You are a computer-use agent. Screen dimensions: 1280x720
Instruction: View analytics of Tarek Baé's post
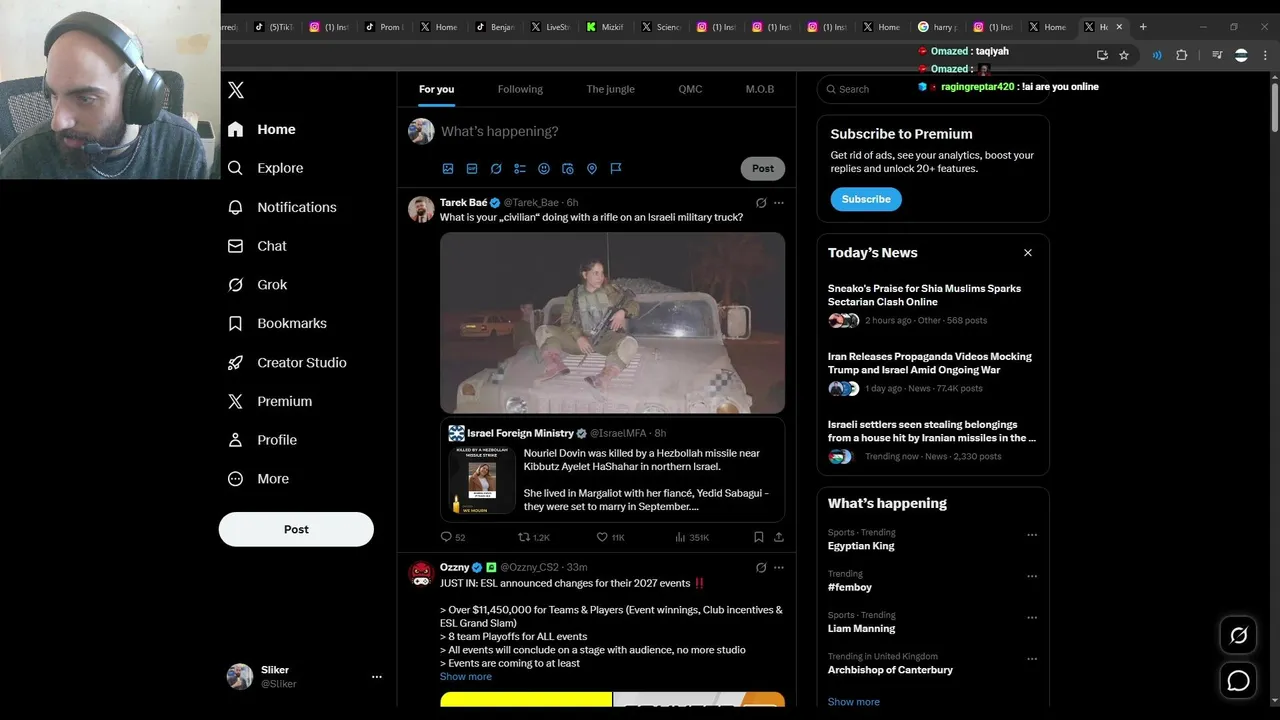692,537
